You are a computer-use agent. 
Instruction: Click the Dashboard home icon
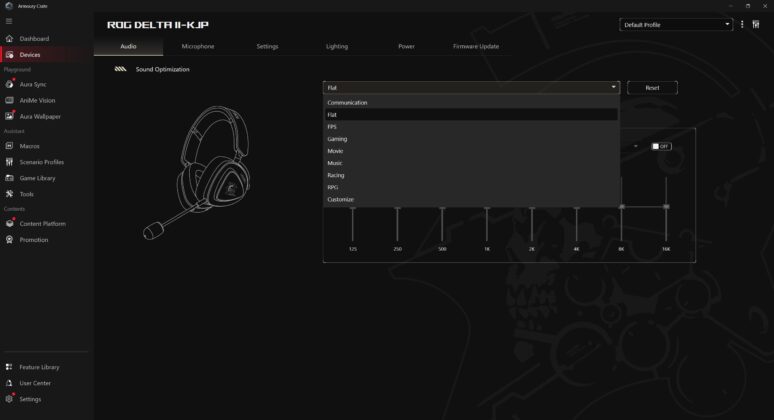click(9, 38)
